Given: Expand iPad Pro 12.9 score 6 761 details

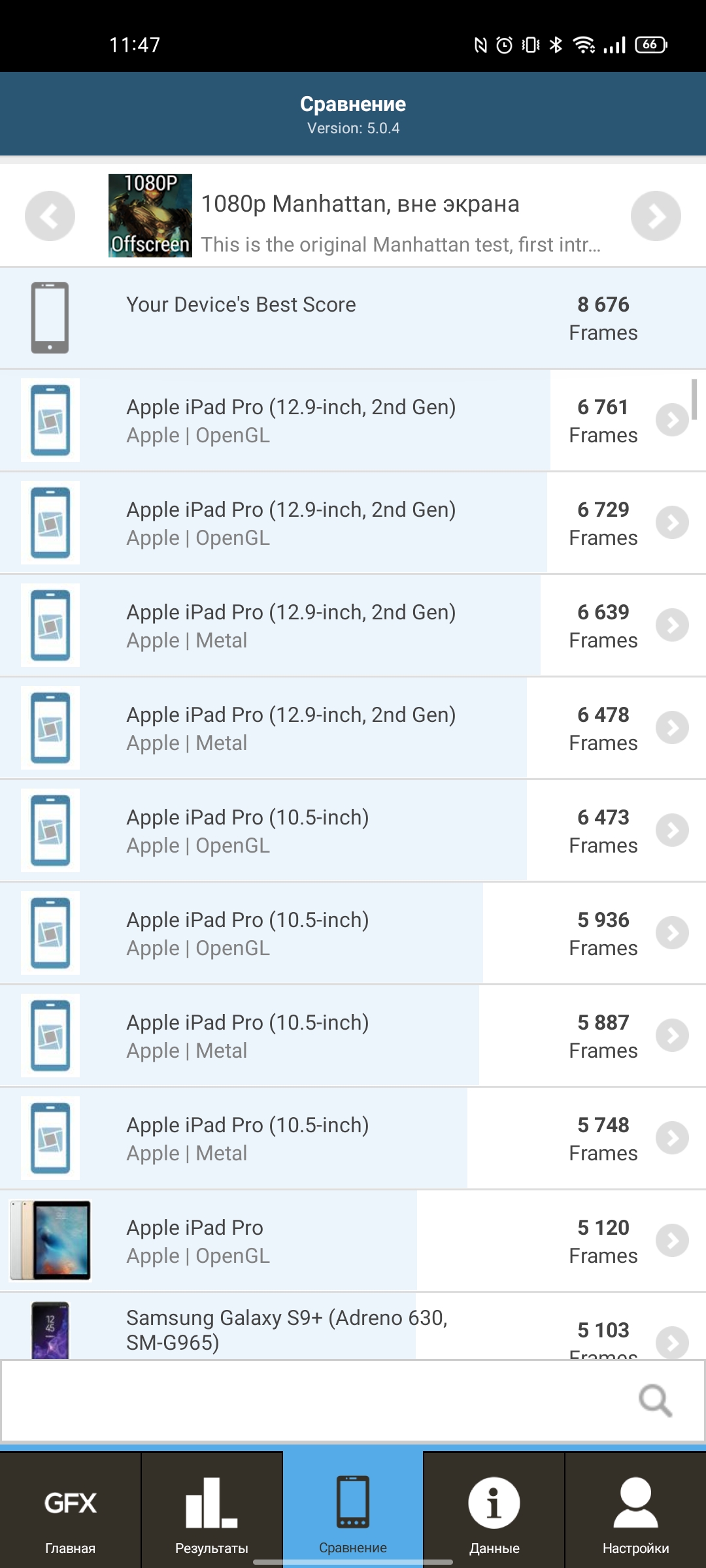Looking at the screenshot, I should (672, 420).
